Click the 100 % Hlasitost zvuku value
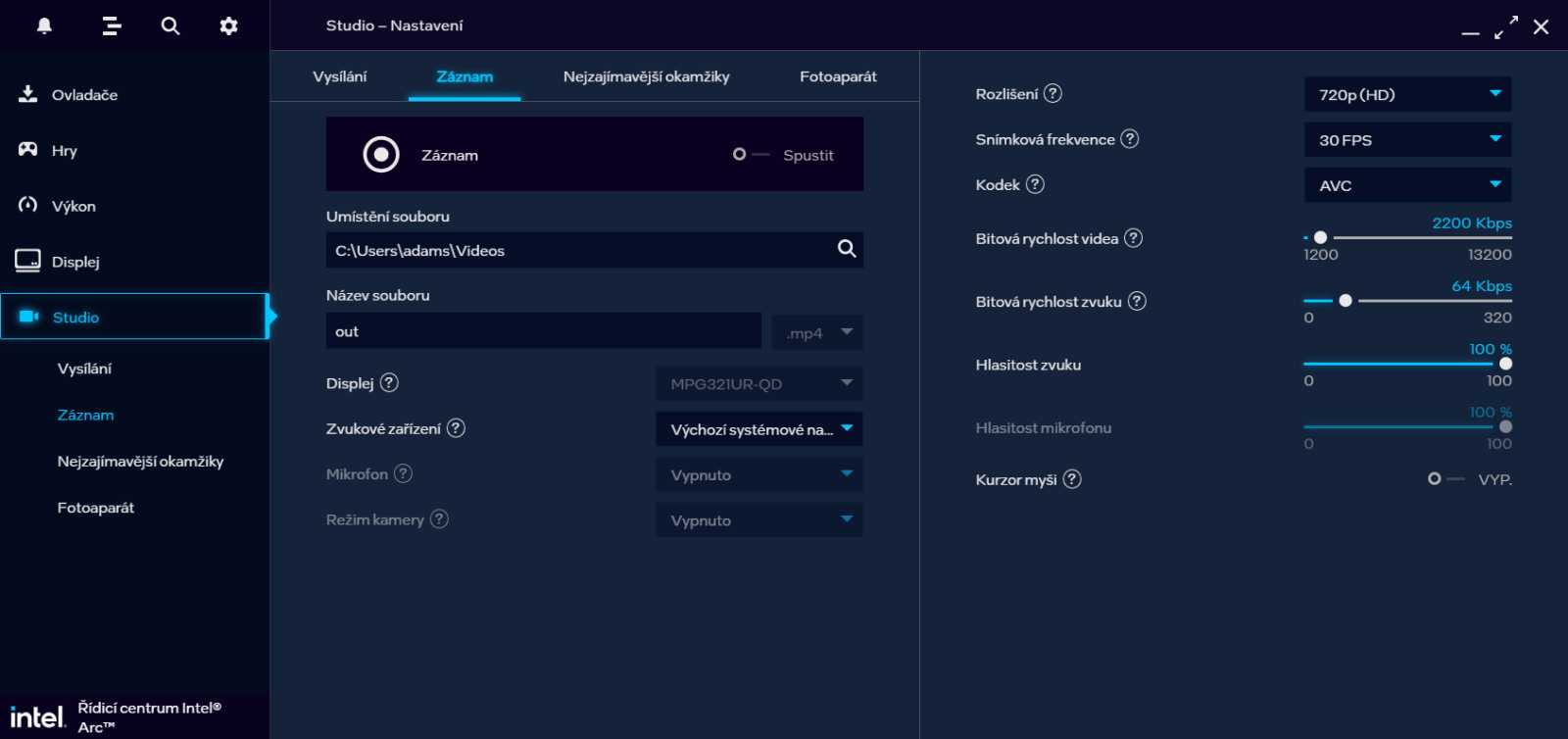 coord(1491,349)
